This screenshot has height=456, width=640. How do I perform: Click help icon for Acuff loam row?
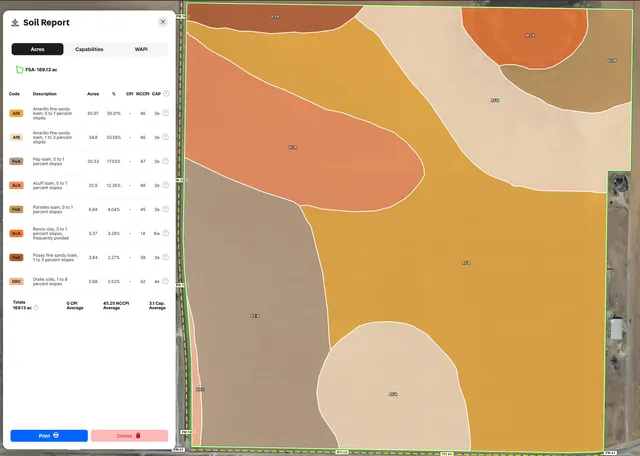166,185
